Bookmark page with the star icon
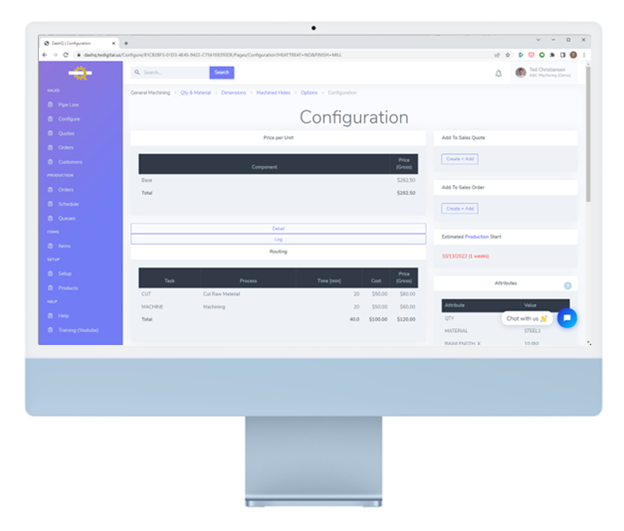The height and width of the screenshot is (531, 624). (509, 54)
